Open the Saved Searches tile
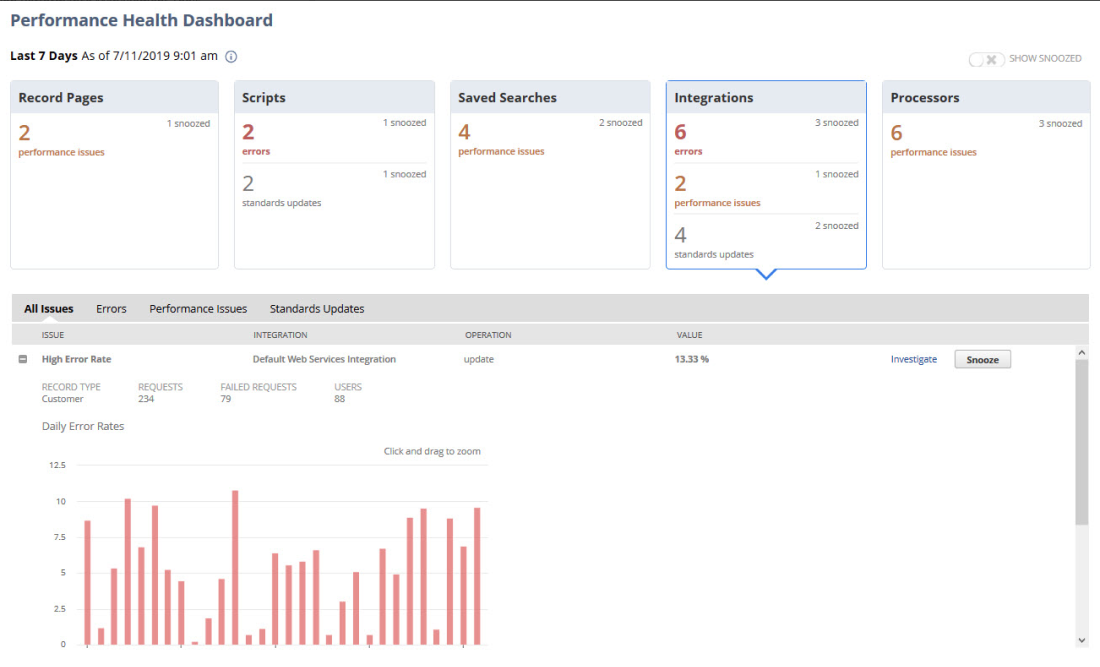Screen dimensions: 1100x667 click(x=550, y=98)
